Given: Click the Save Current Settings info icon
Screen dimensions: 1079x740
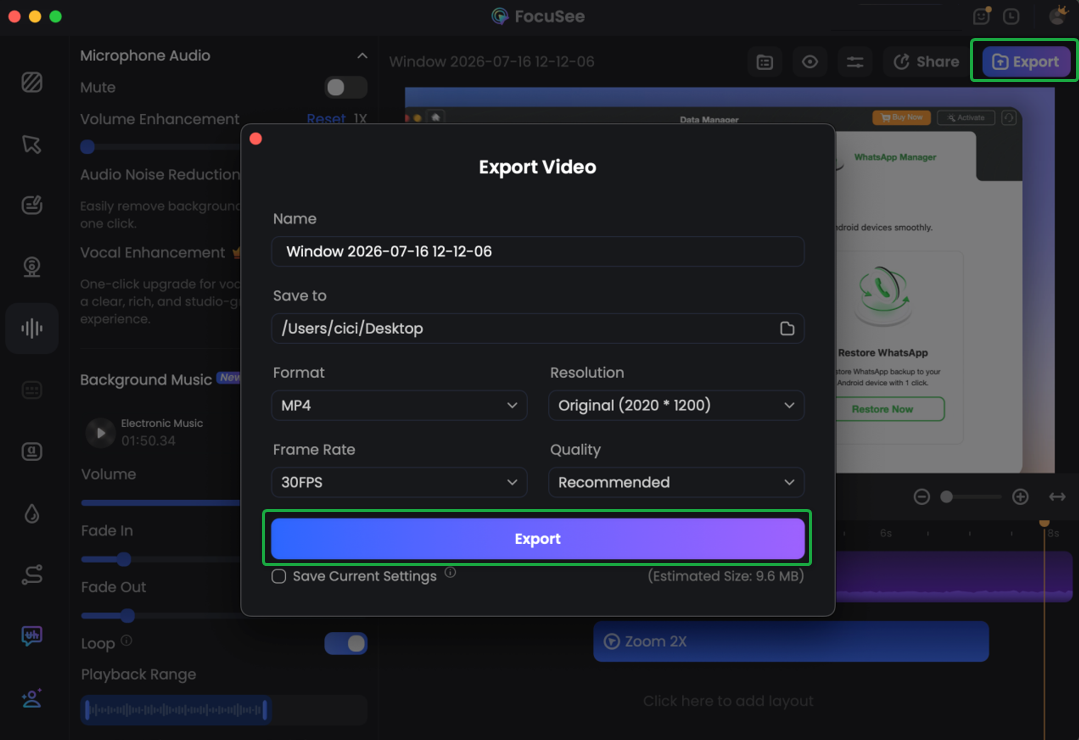Looking at the screenshot, I should (x=450, y=573).
